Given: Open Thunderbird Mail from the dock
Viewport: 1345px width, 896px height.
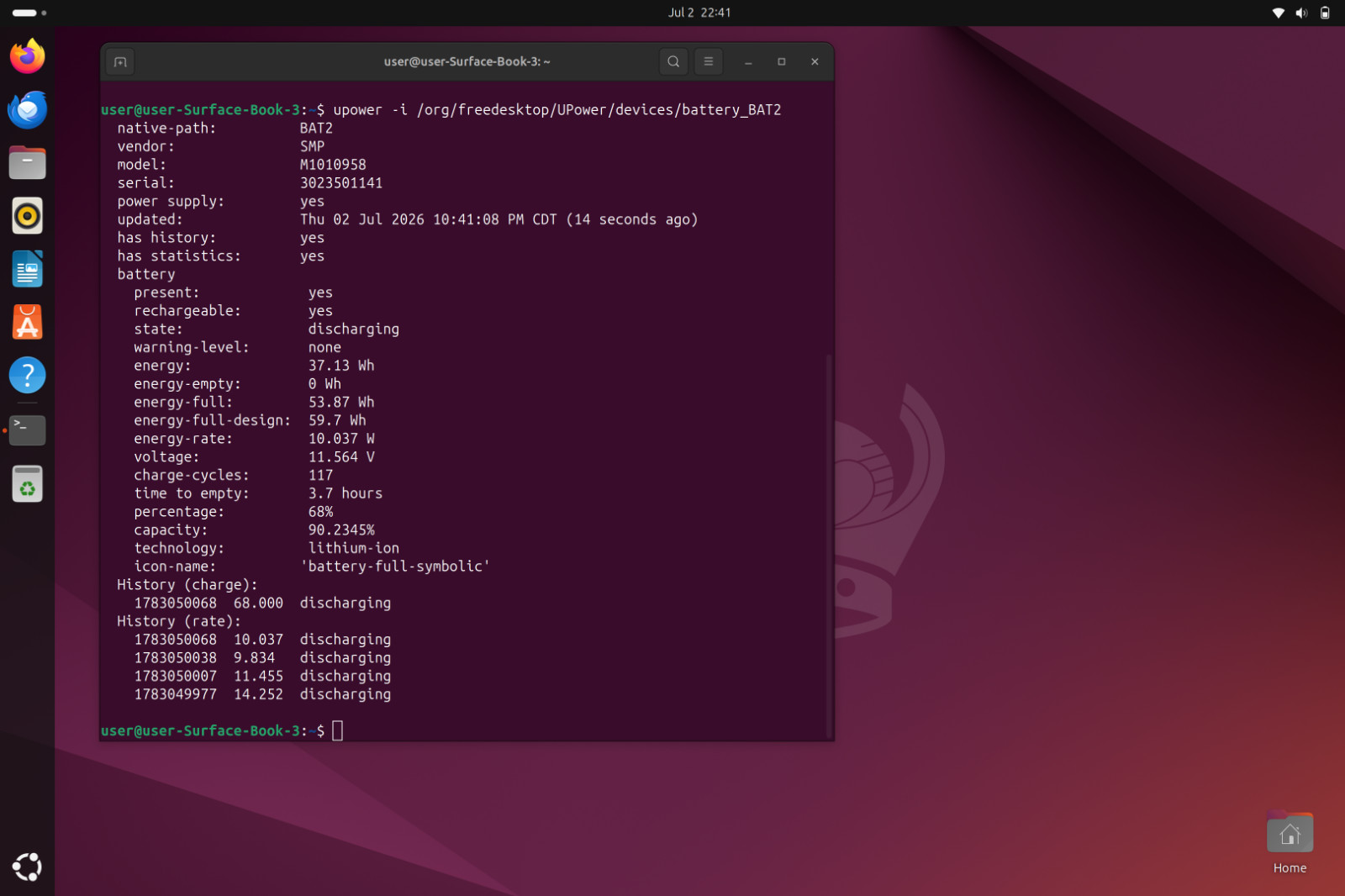Looking at the screenshot, I should point(28,109).
